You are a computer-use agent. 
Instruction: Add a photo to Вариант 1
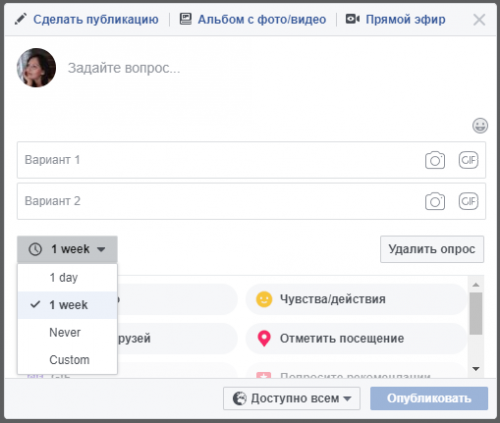[435, 160]
